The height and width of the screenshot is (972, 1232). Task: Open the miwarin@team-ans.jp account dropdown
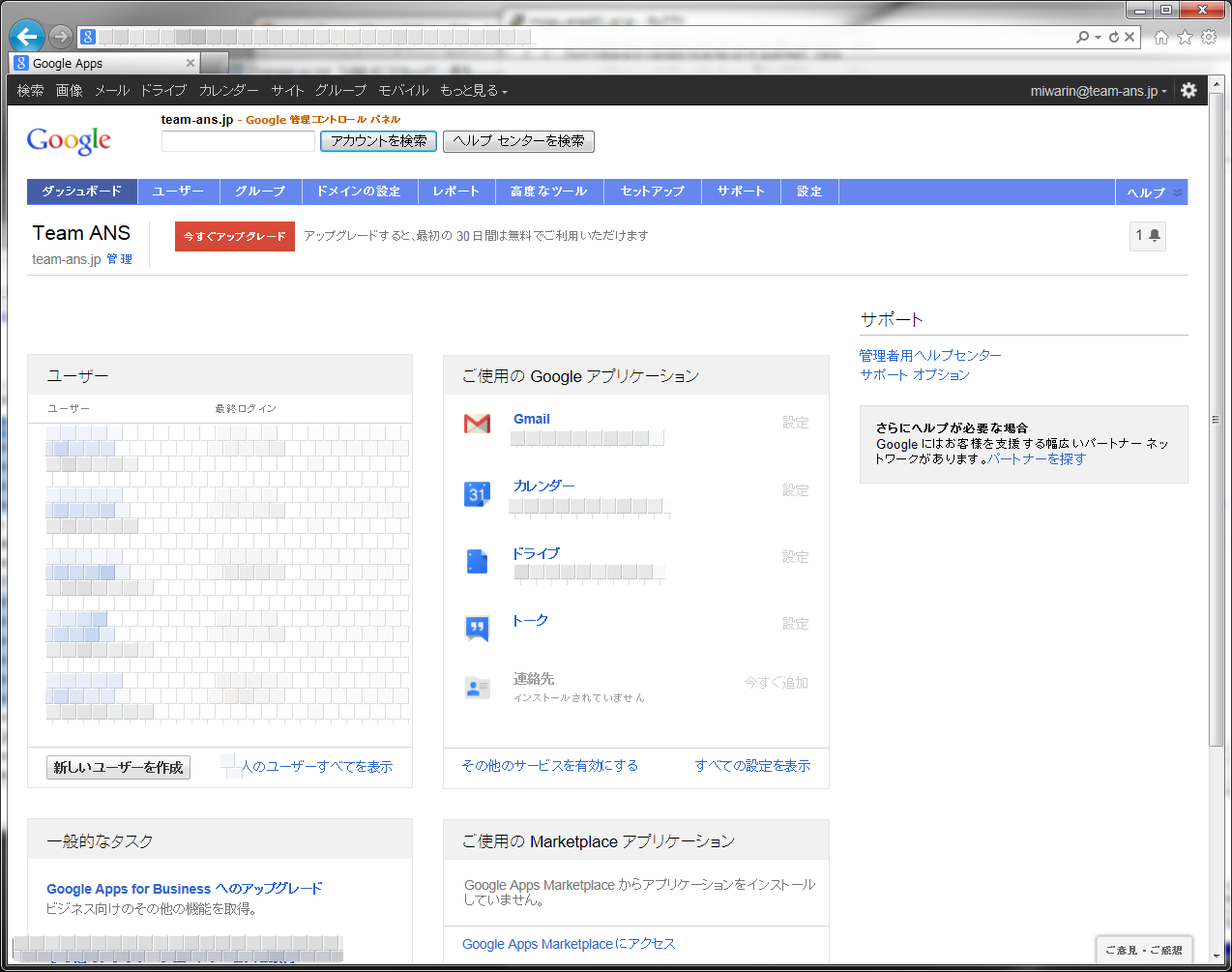(1099, 91)
